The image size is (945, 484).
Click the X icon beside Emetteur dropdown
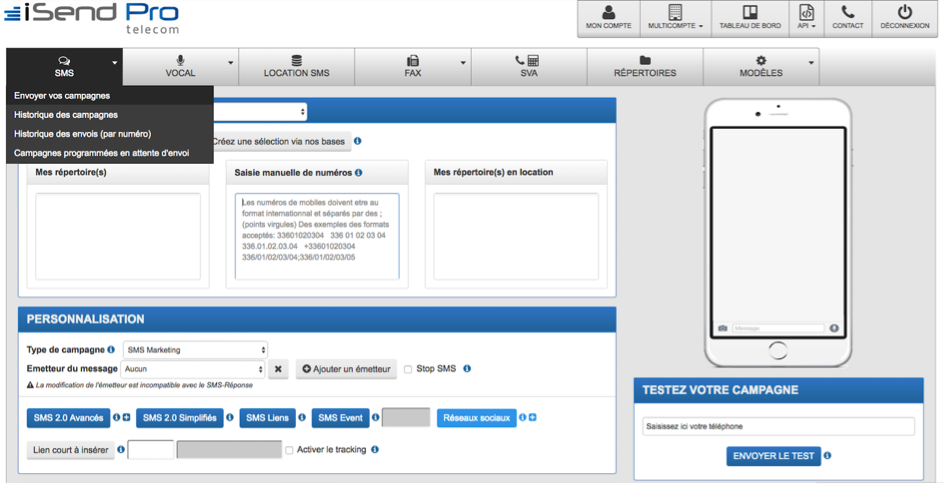[x=279, y=369]
